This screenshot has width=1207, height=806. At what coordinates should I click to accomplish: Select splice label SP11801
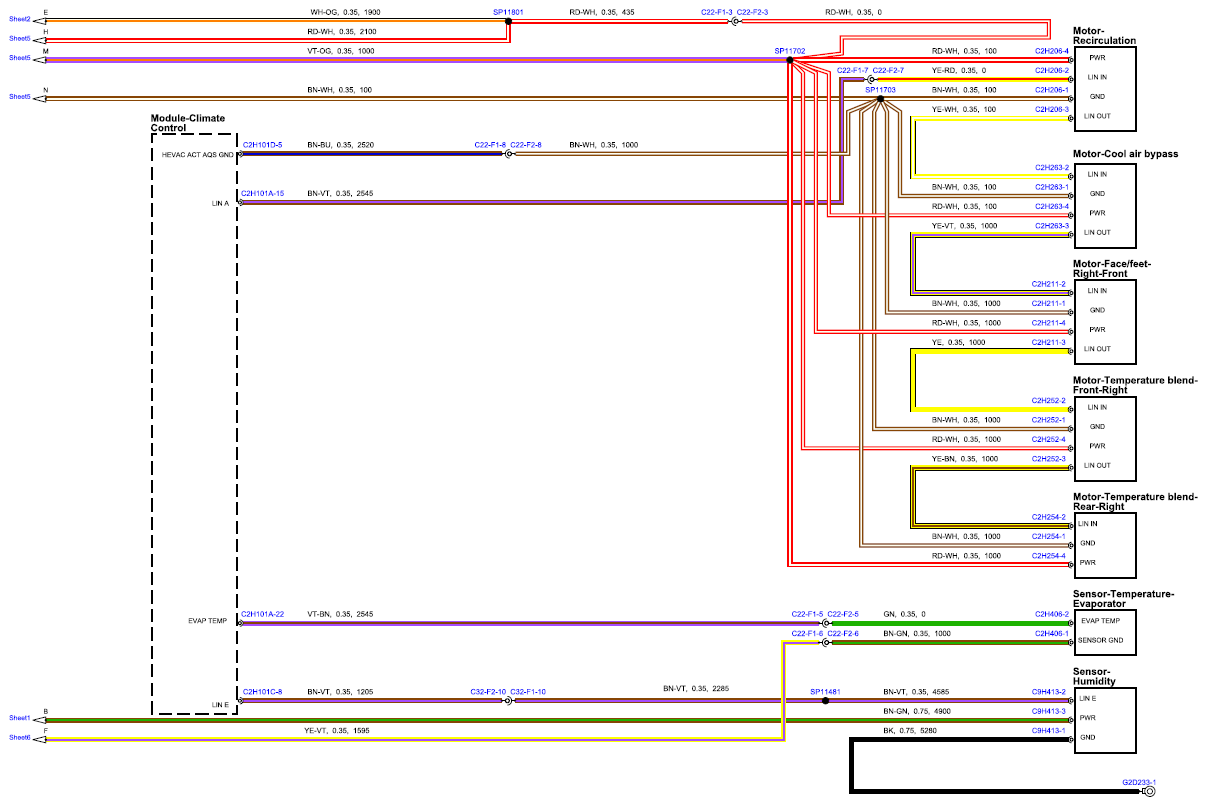[509, 12]
